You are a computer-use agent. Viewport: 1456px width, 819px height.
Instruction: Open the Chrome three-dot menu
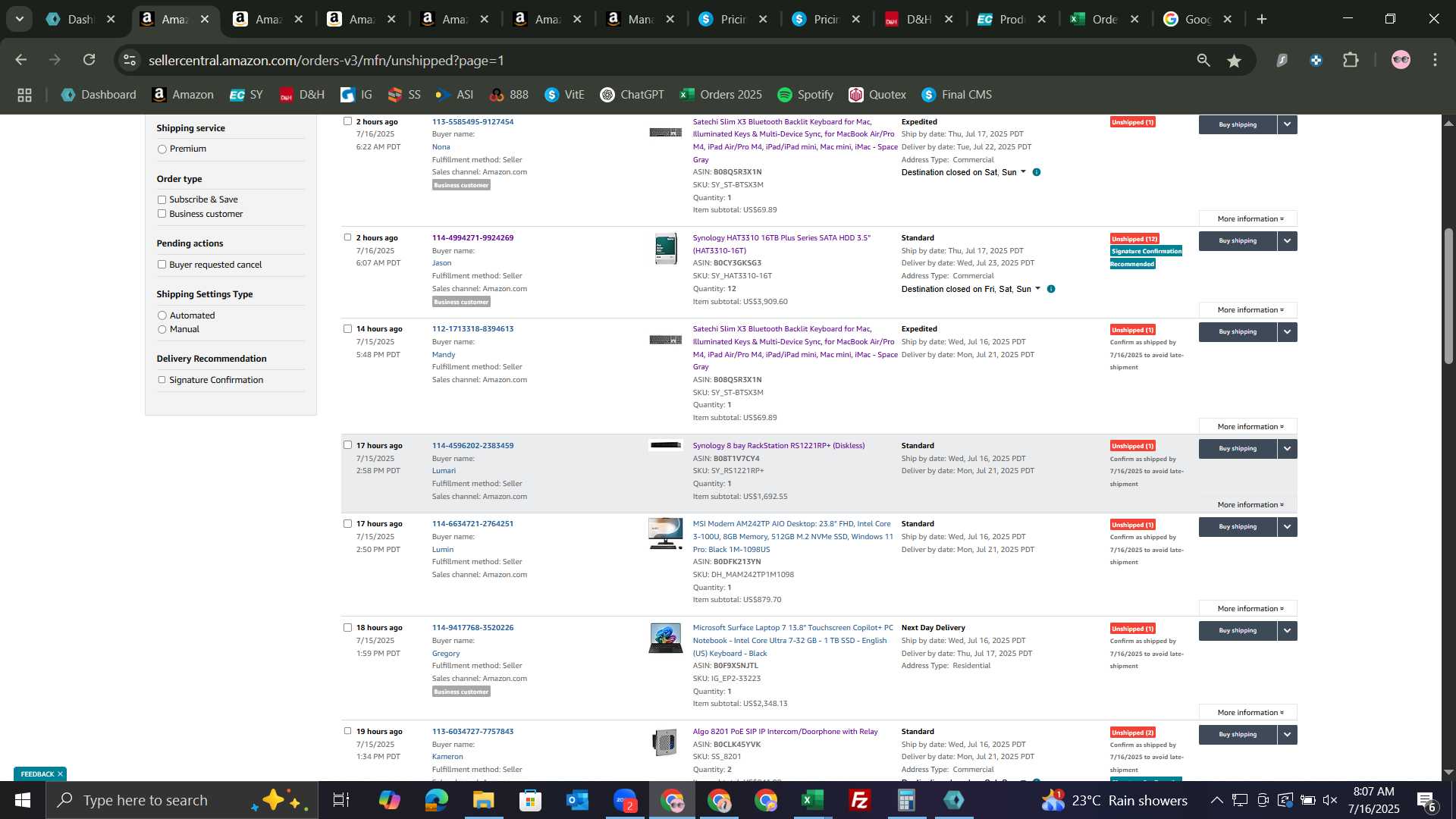pos(1435,60)
